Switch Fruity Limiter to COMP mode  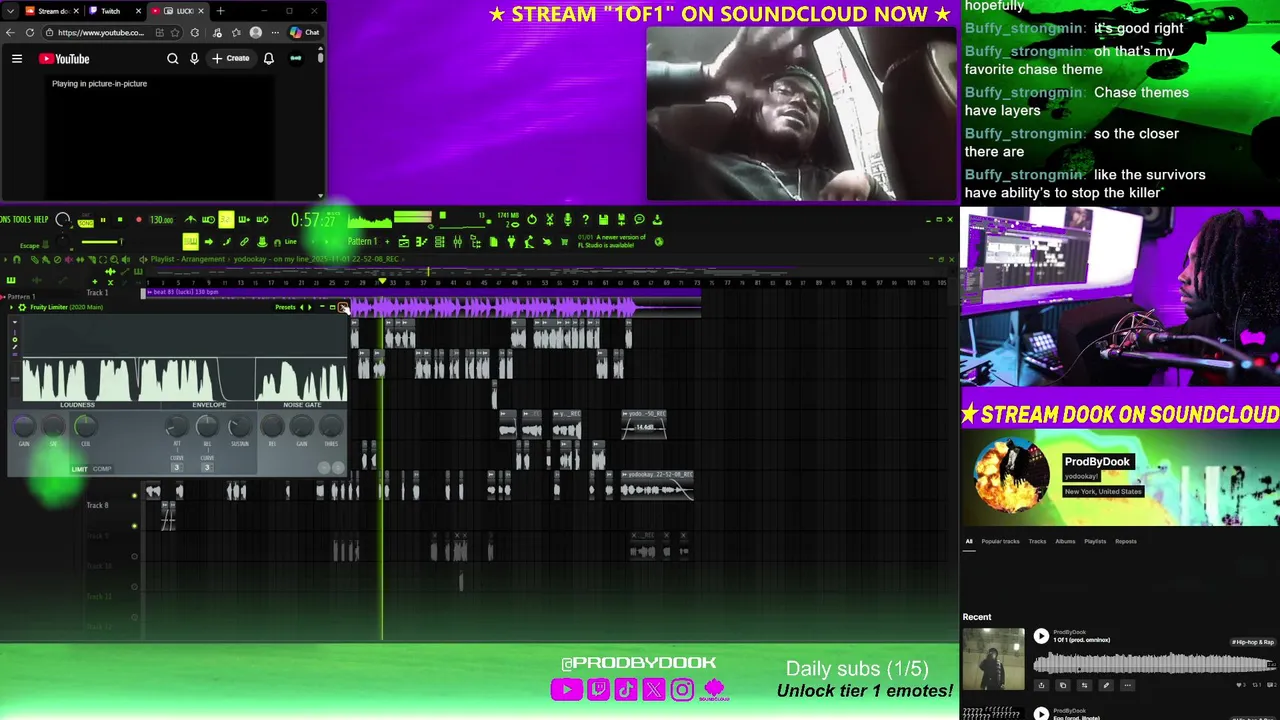(x=102, y=469)
